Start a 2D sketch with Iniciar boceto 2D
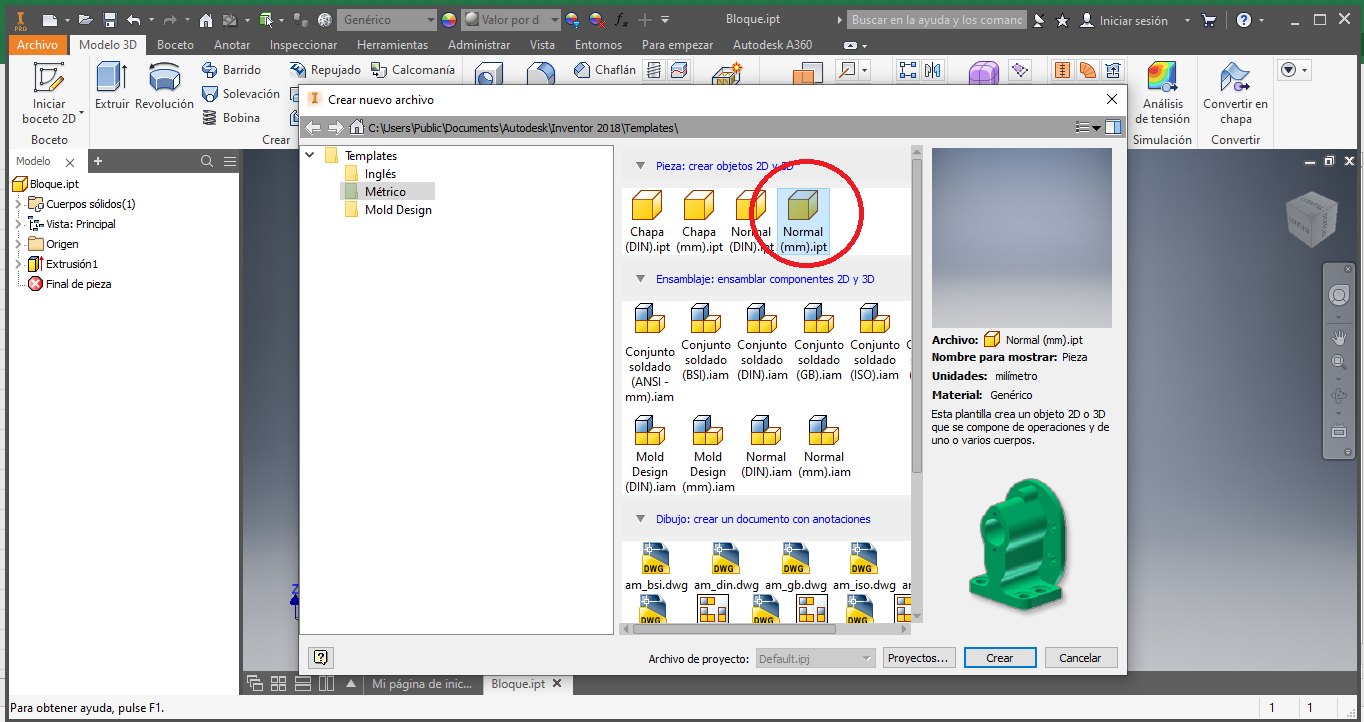 49,94
